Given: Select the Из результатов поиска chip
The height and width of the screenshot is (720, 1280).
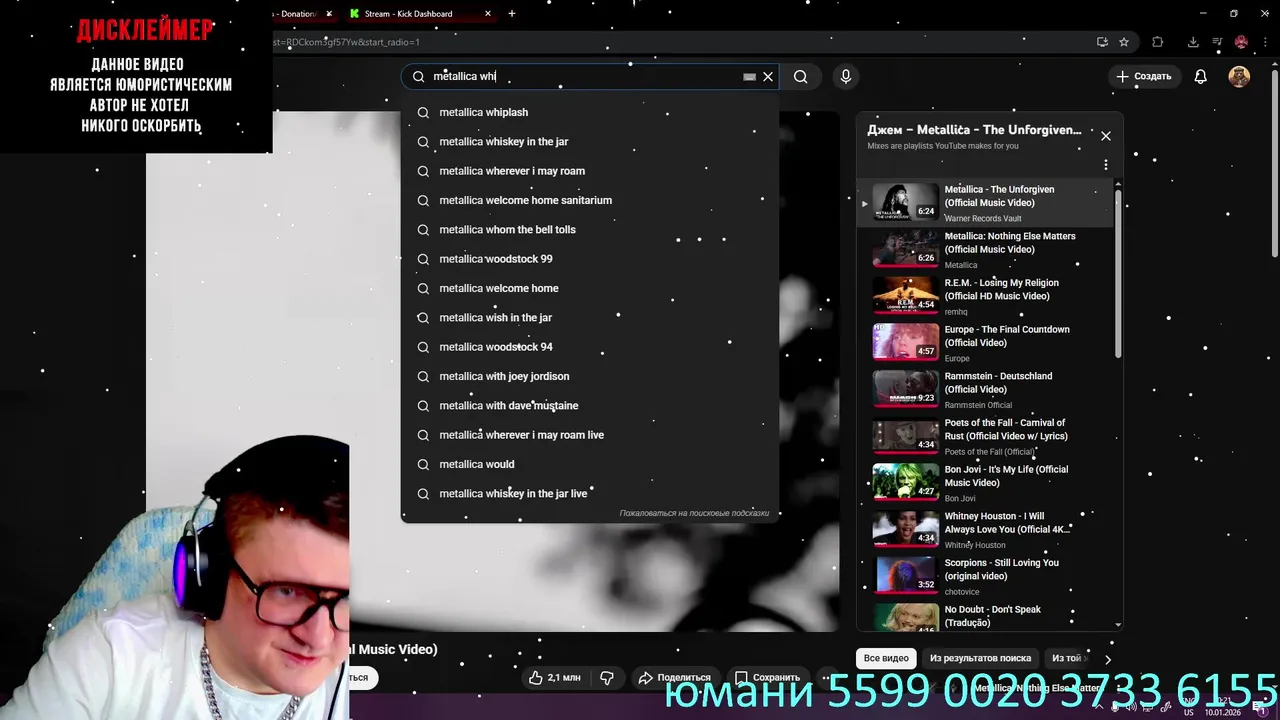Looking at the screenshot, I should coord(980,658).
